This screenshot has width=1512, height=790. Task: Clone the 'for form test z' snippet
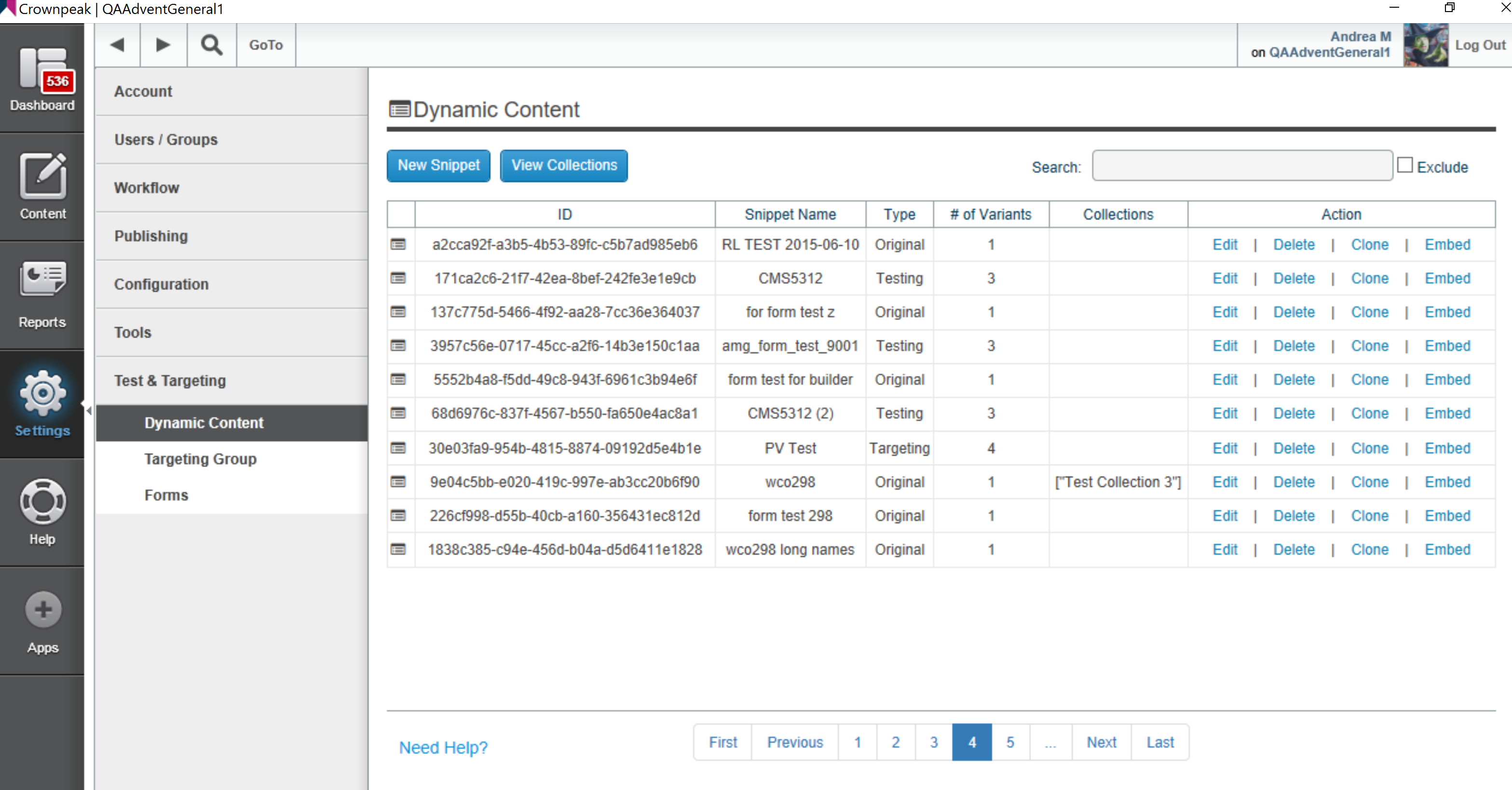1369,312
